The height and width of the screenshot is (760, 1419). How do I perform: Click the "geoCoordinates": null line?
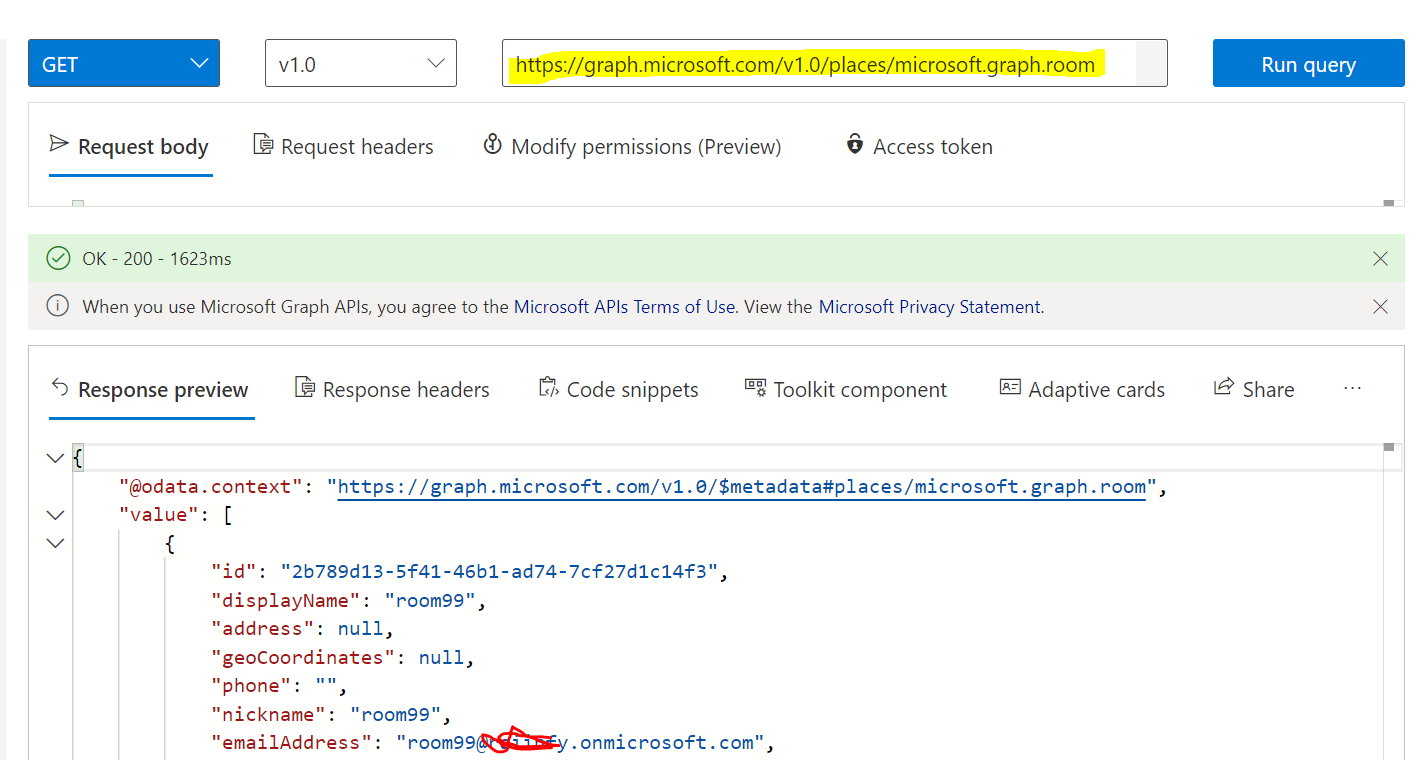(342, 658)
